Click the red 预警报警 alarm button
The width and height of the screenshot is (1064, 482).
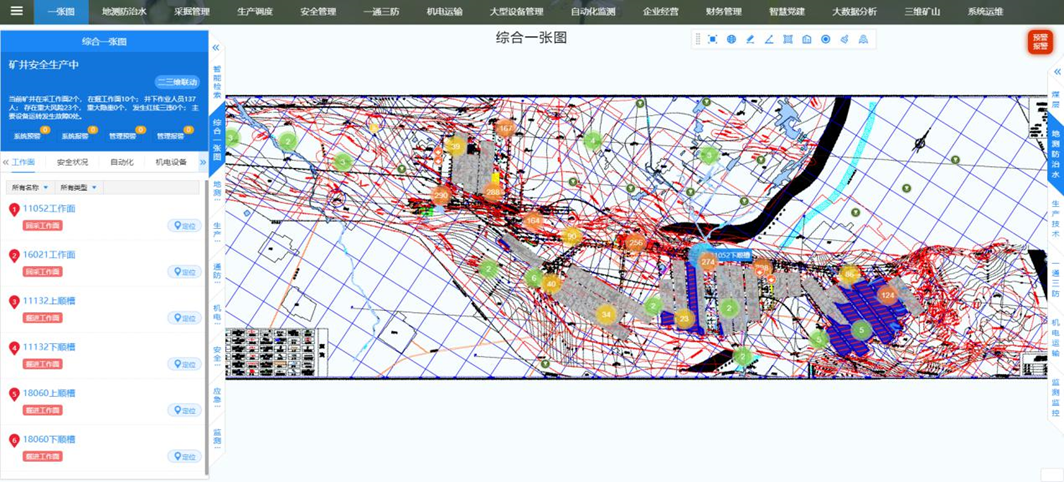(1040, 42)
